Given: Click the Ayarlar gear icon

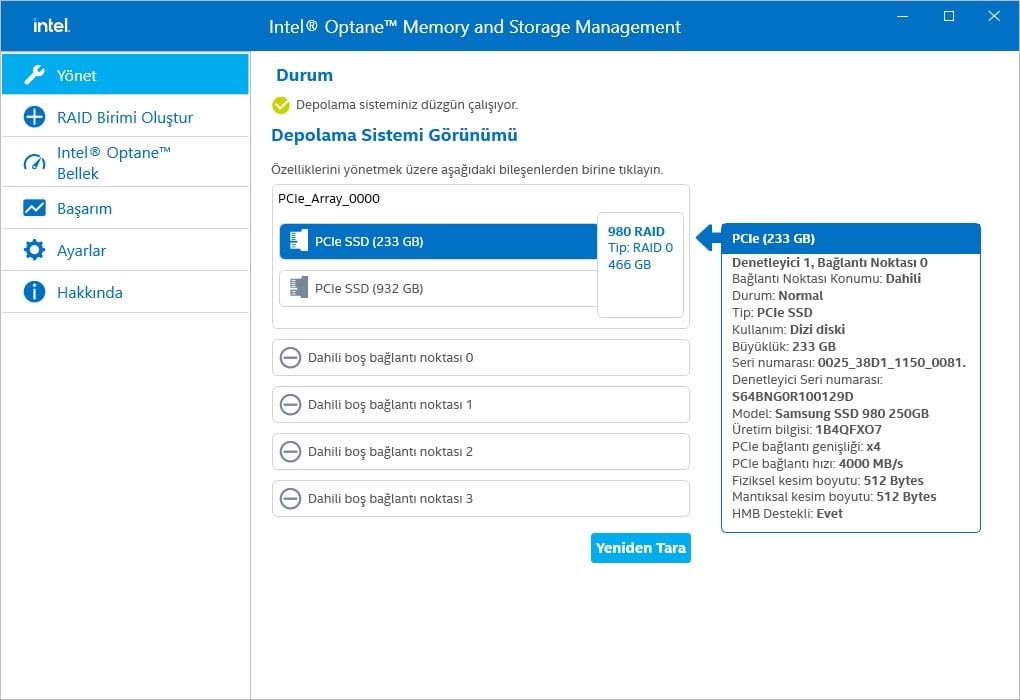Looking at the screenshot, I should pyautogui.click(x=34, y=251).
